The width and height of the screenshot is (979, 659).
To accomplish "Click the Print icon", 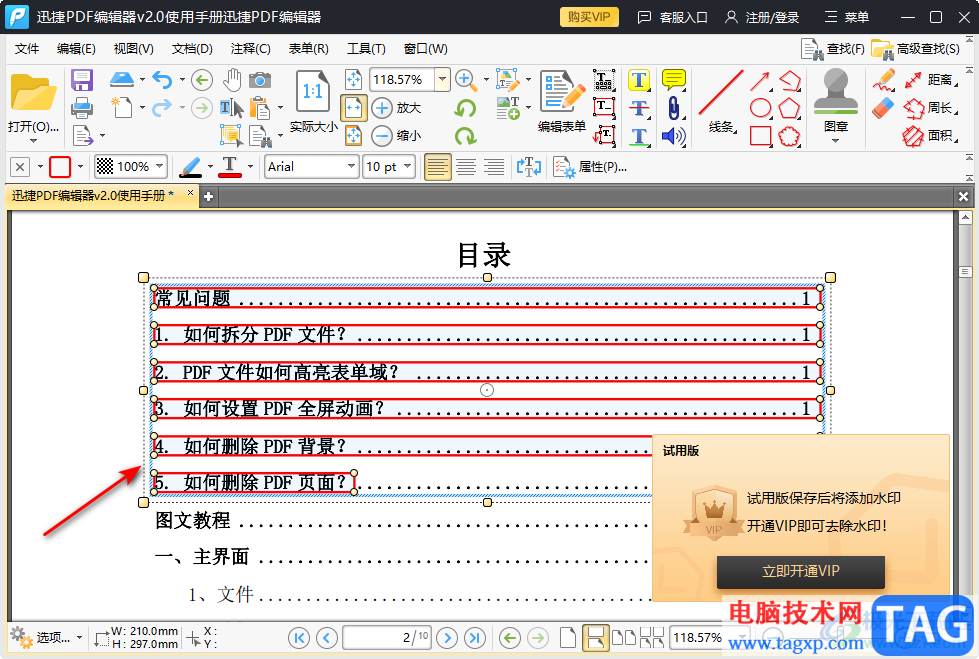I will [x=82, y=108].
